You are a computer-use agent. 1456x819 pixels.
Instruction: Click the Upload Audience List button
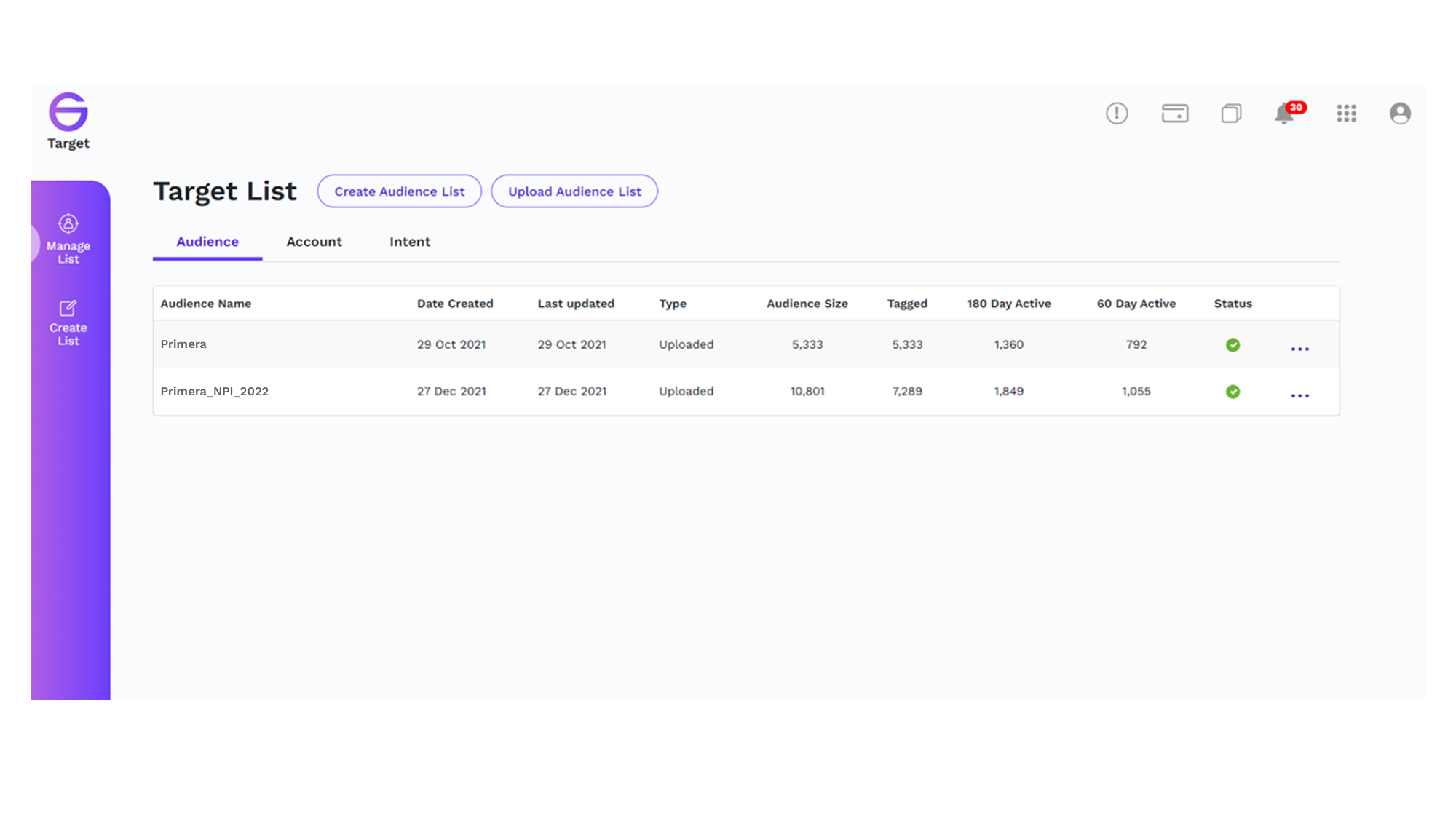click(574, 191)
